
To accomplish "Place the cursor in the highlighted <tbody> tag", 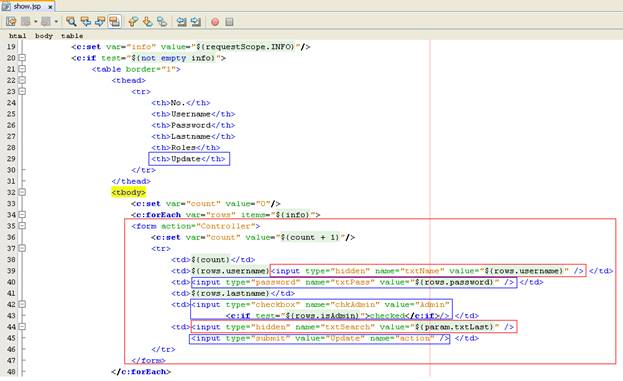I will pyautogui.click(x=128, y=192).
